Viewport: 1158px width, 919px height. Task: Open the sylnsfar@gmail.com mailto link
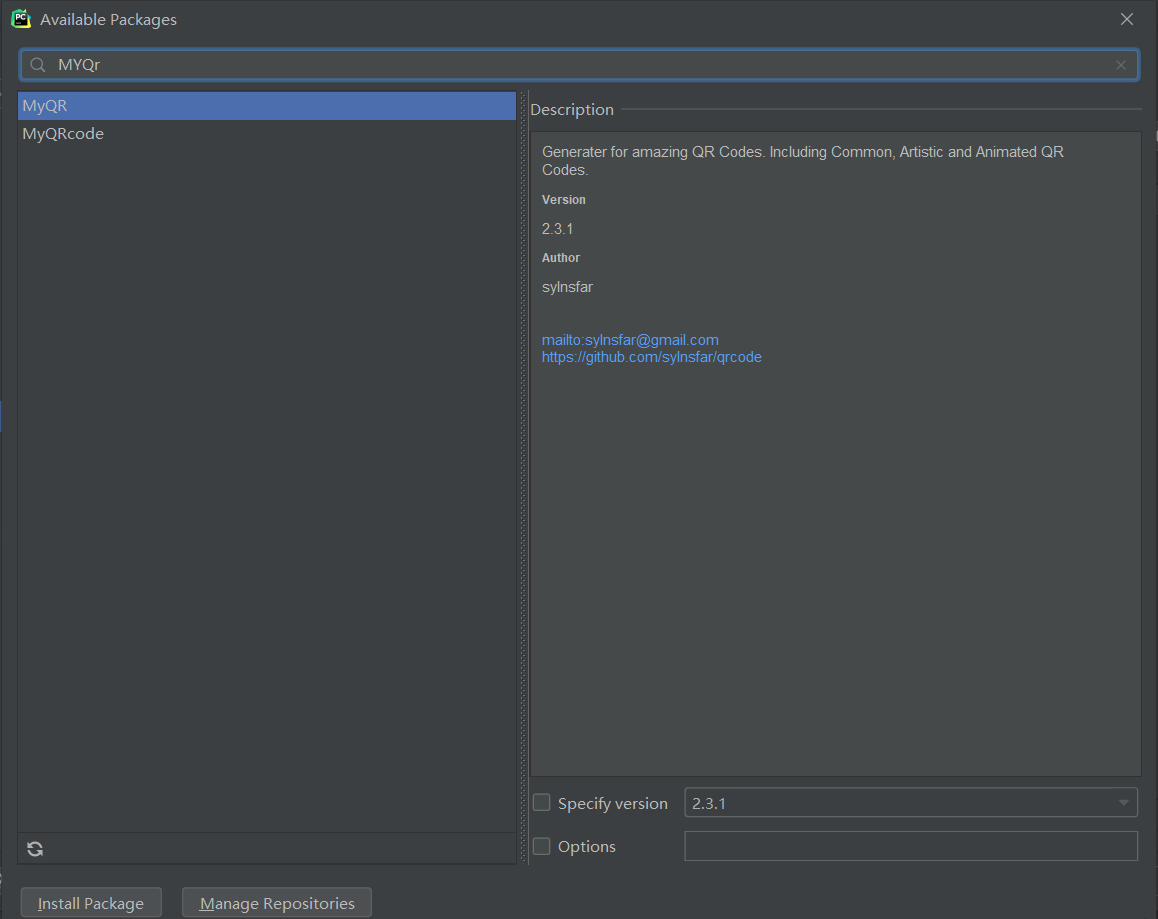[x=630, y=340]
